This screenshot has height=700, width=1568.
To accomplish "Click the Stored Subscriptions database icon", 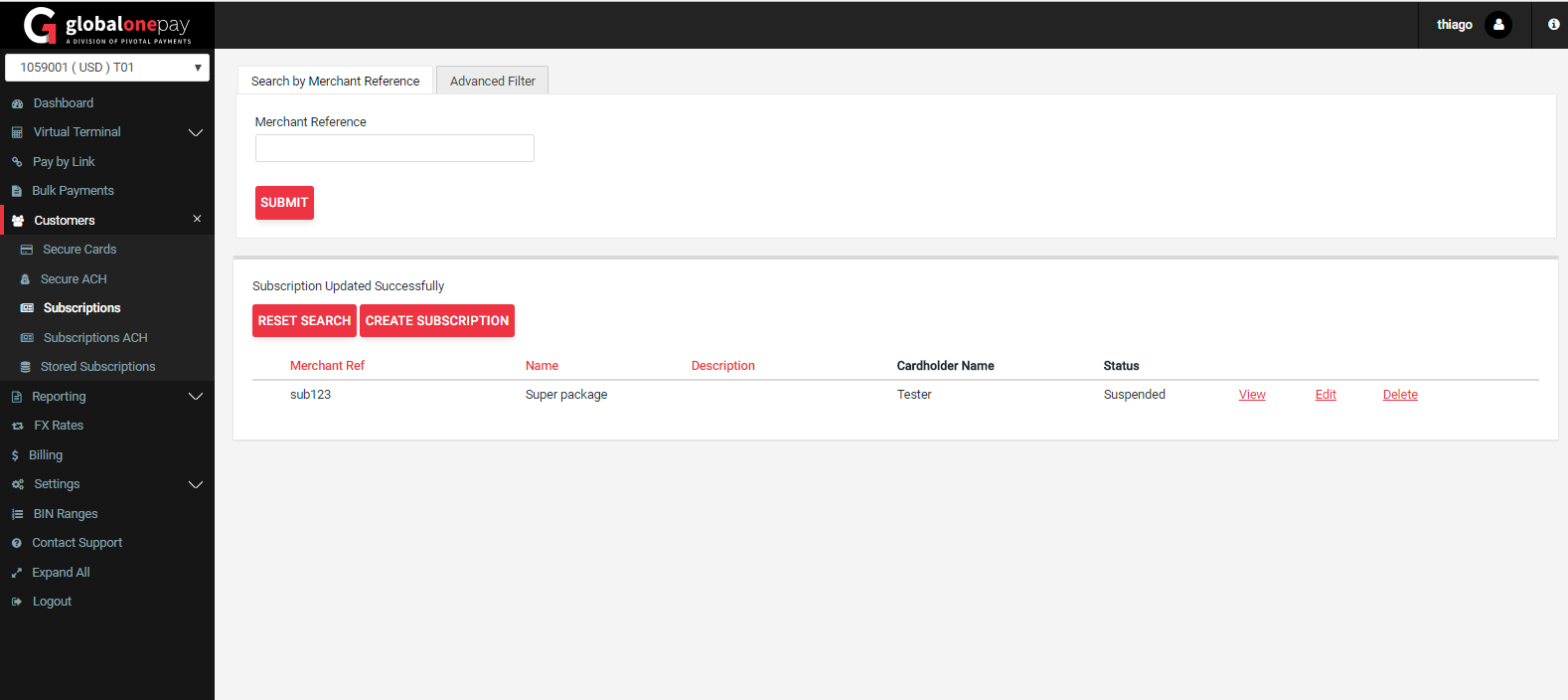I will pyautogui.click(x=26, y=367).
